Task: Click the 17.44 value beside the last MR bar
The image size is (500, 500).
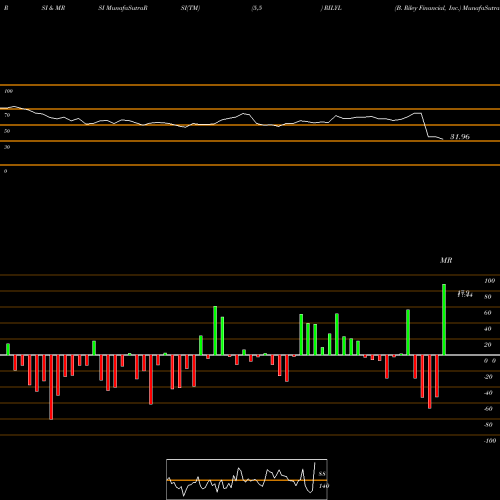Action: tap(465, 294)
